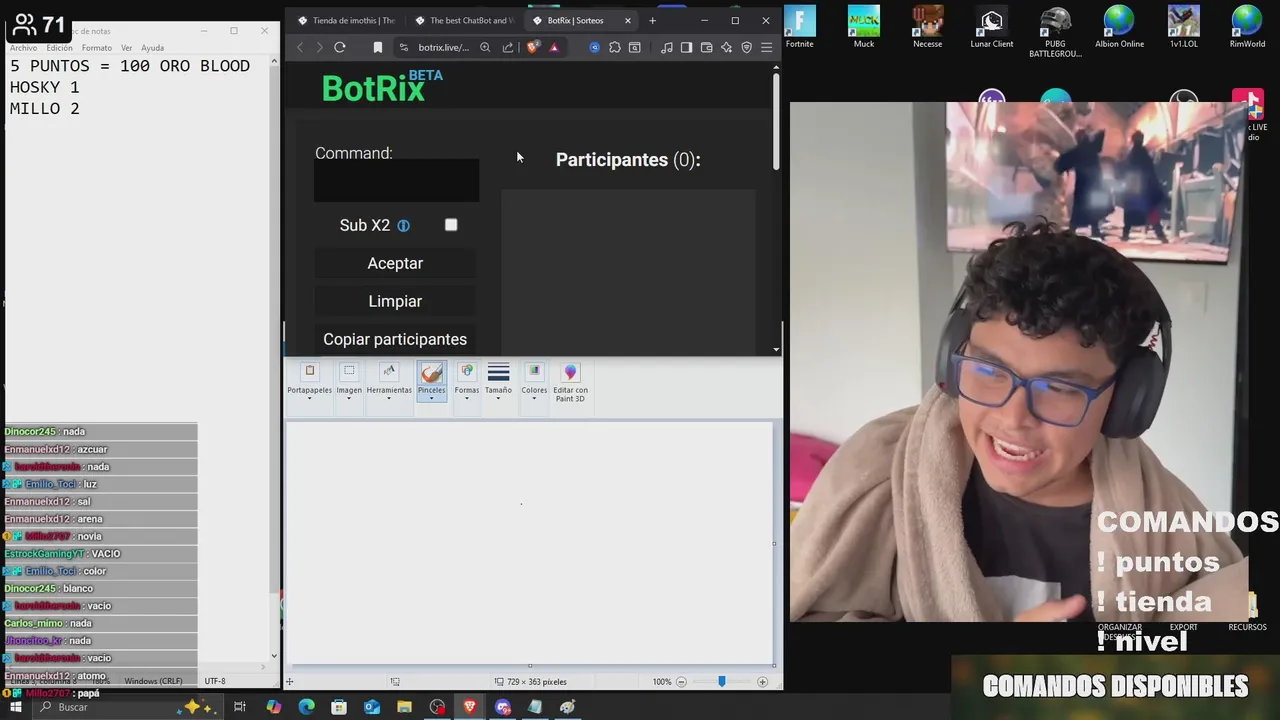This screenshot has width=1280, height=720.
Task: Open Task View on taskbar
Action: [x=240, y=707]
